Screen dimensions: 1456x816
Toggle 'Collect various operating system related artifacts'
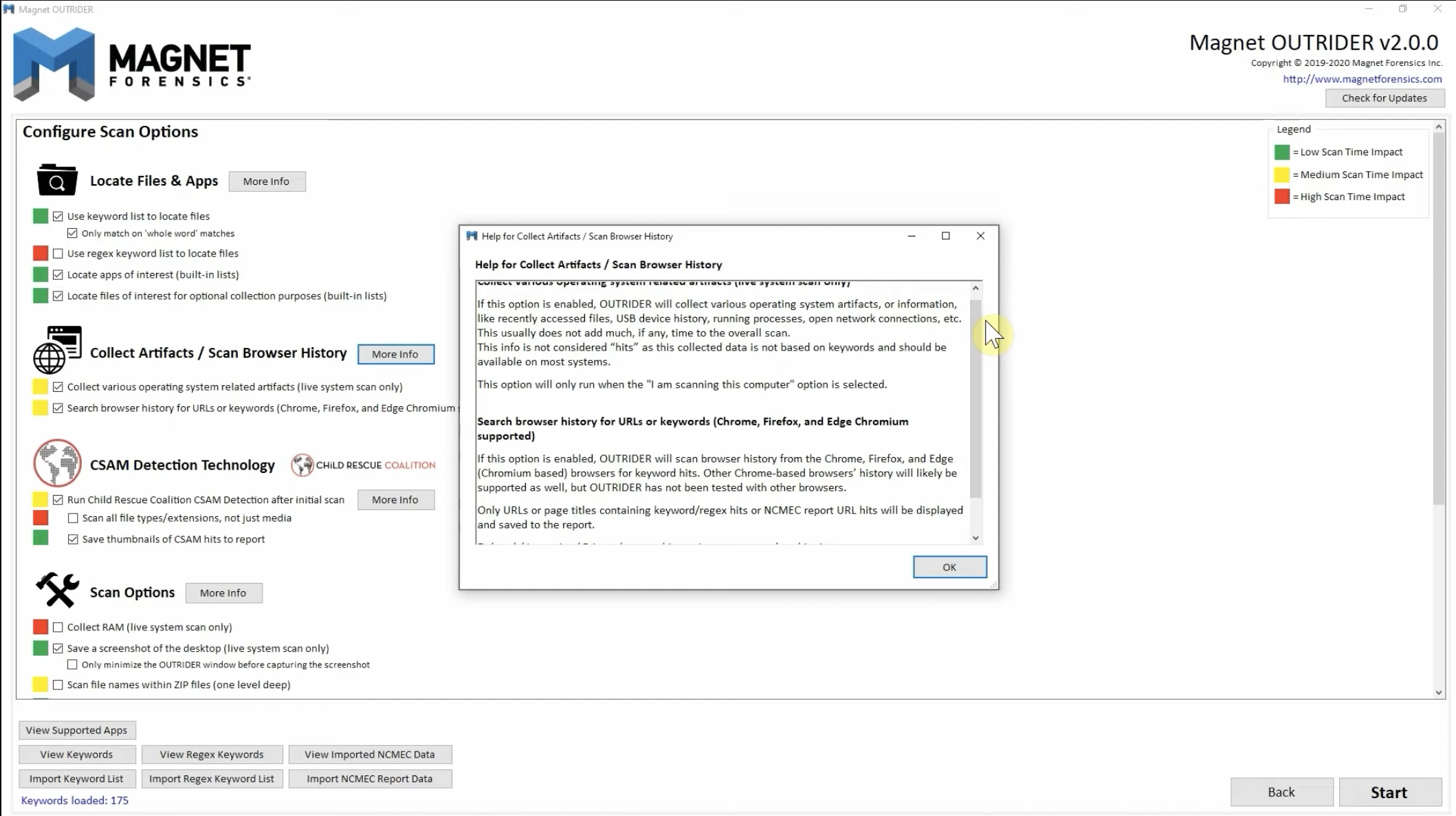[x=58, y=387]
